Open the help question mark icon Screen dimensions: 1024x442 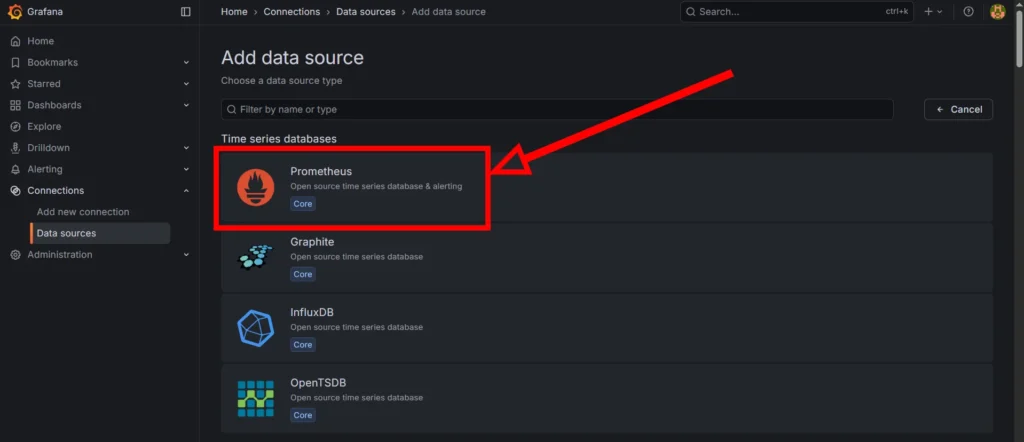(968, 12)
